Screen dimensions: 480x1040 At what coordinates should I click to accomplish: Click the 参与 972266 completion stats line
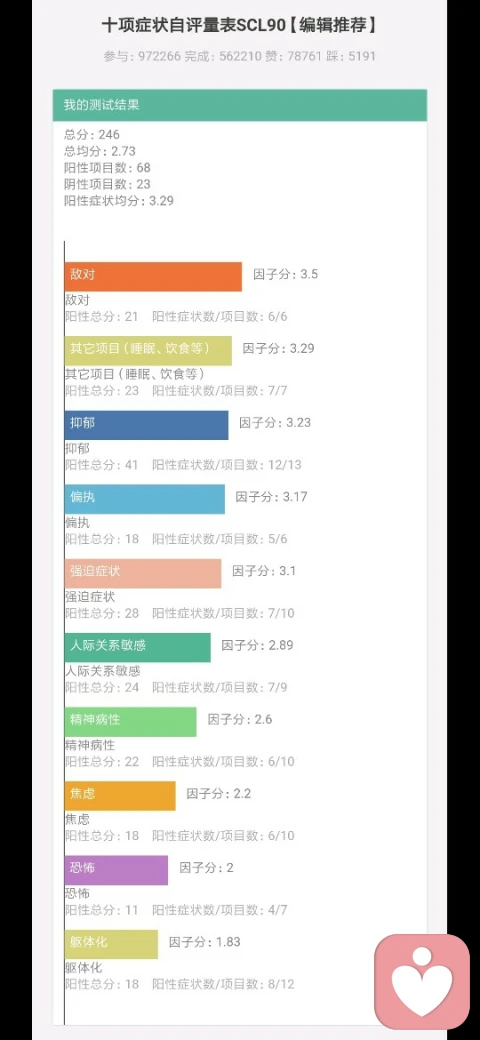pos(239,56)
